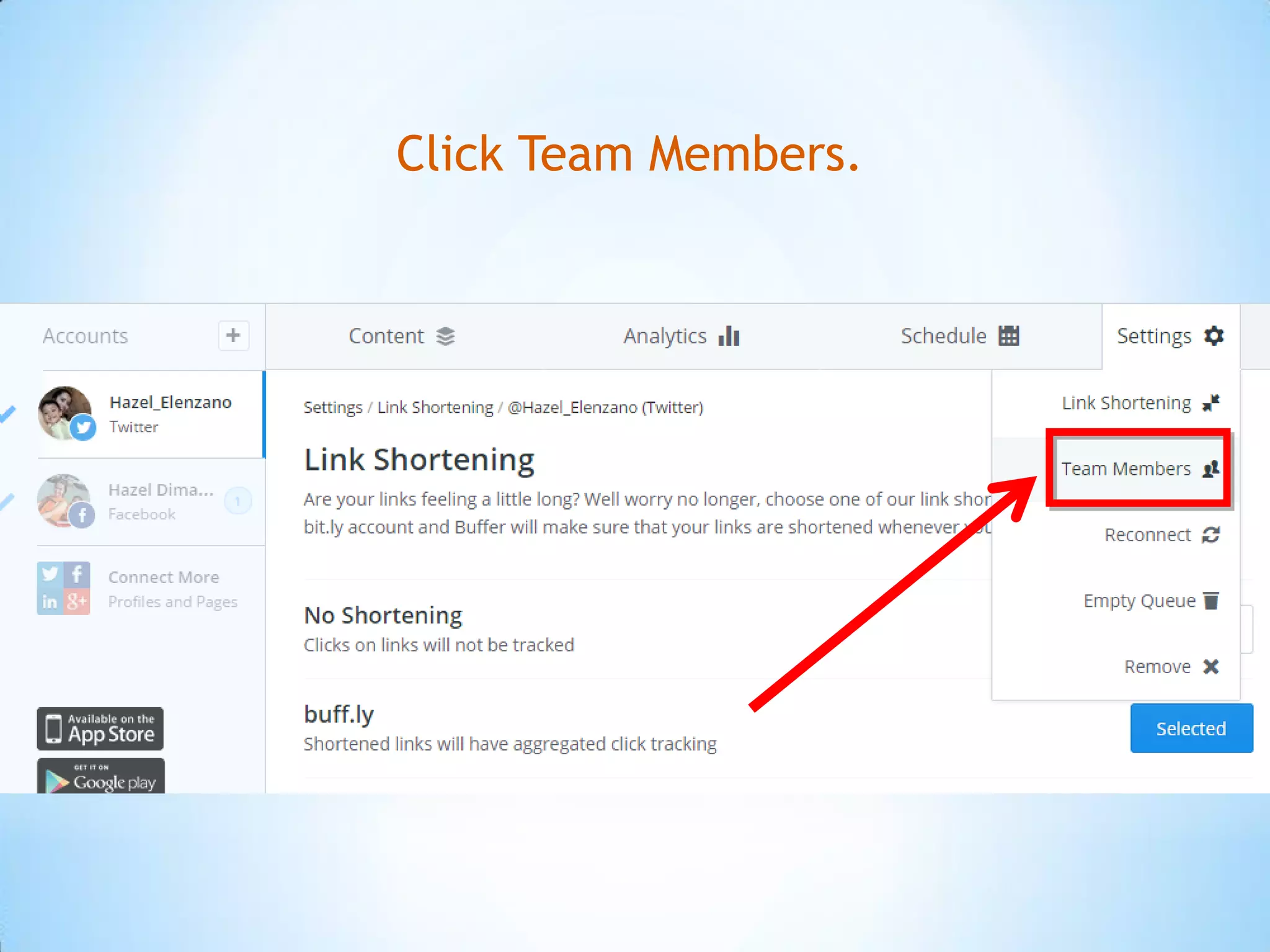Switch to the Analytics tab

681,336
